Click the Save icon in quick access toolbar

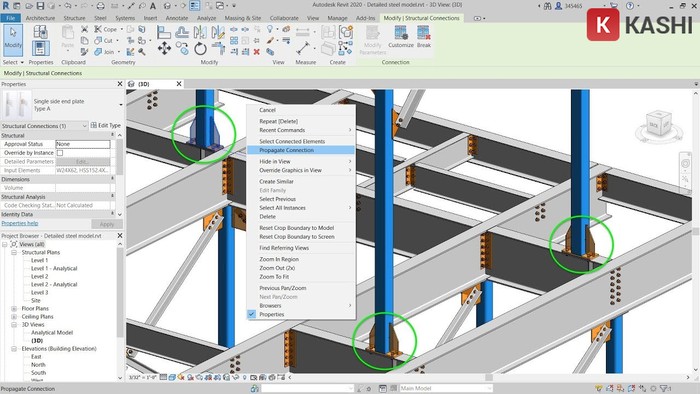40,6
